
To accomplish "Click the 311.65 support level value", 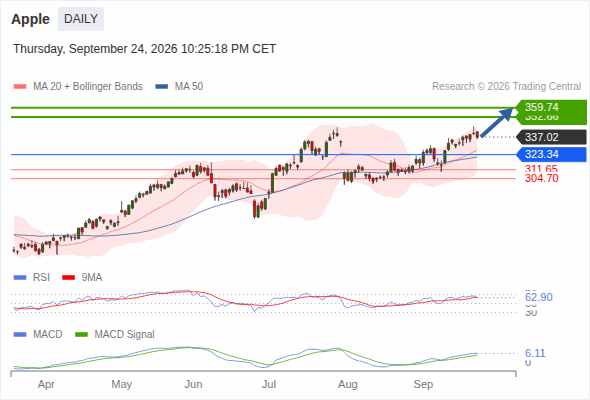I will (541, 169).
